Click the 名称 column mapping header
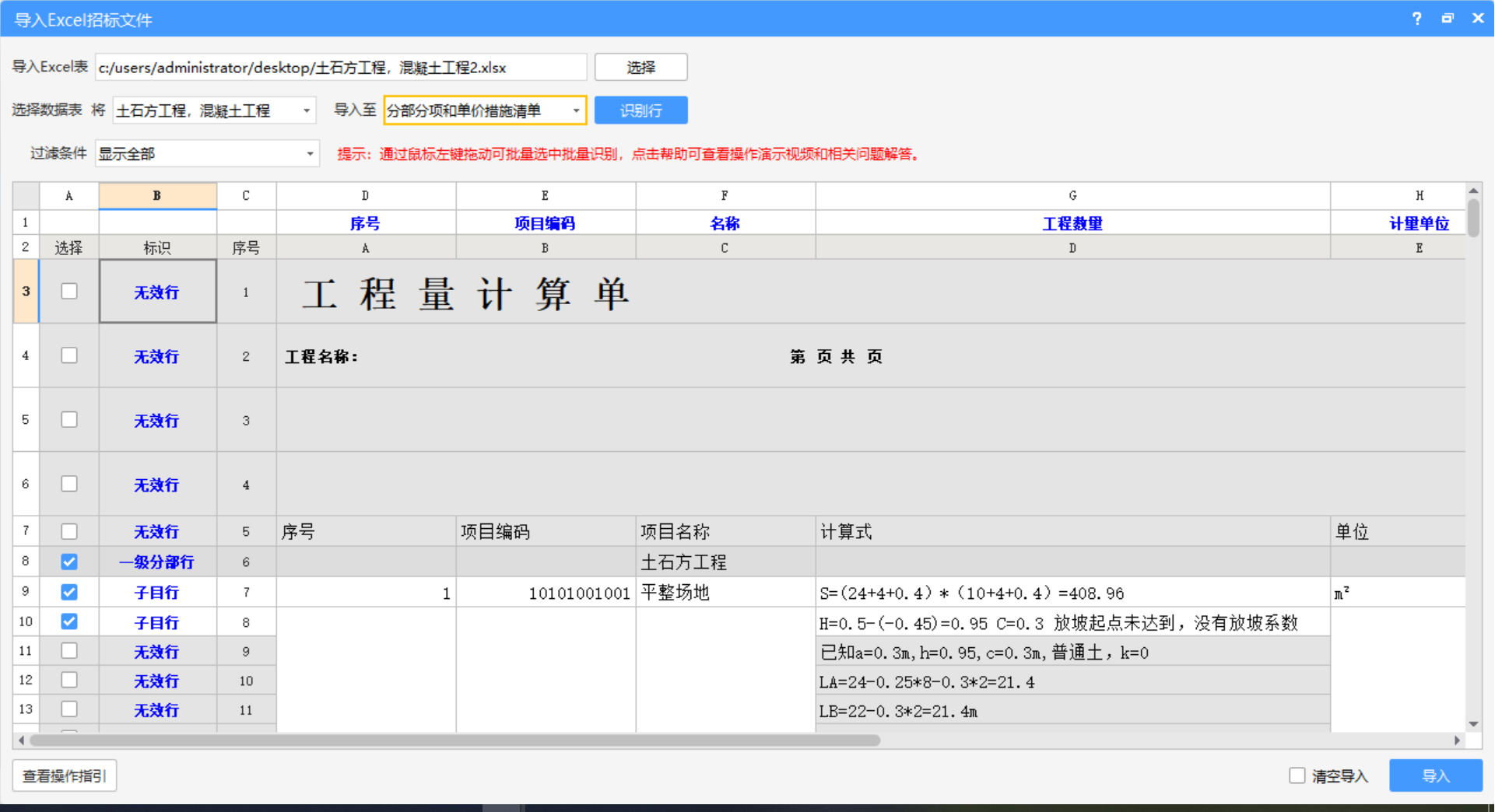The width and height of the screenshot is (1502, 812). click(725, 223)
